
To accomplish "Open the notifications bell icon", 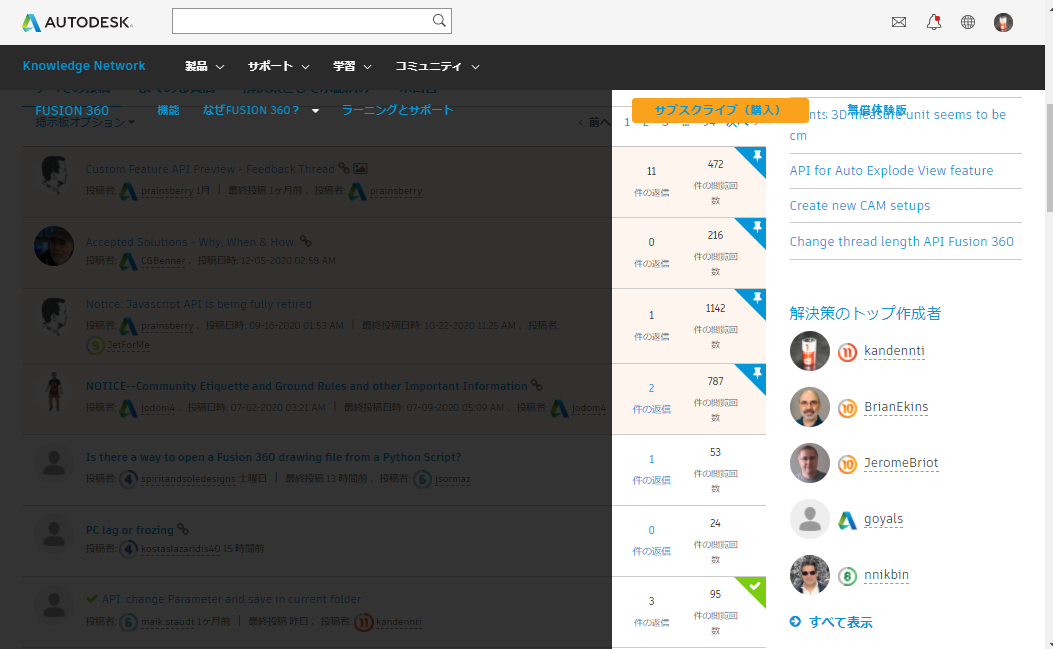I will coord(933,22).
